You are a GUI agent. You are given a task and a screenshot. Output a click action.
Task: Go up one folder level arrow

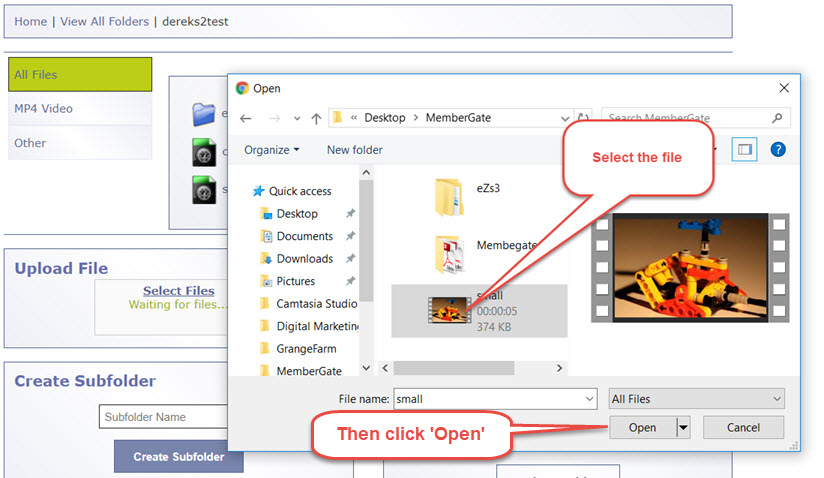(316, 119)
